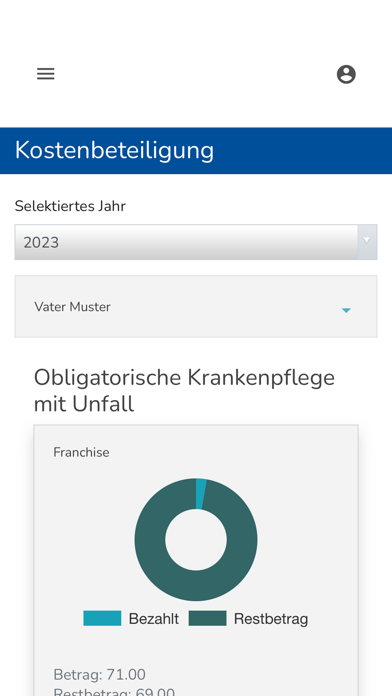The height and width of the screenshot is (696, 392).
Task: Toggle the Restbetrag legend color swatch
Action: 207,618
